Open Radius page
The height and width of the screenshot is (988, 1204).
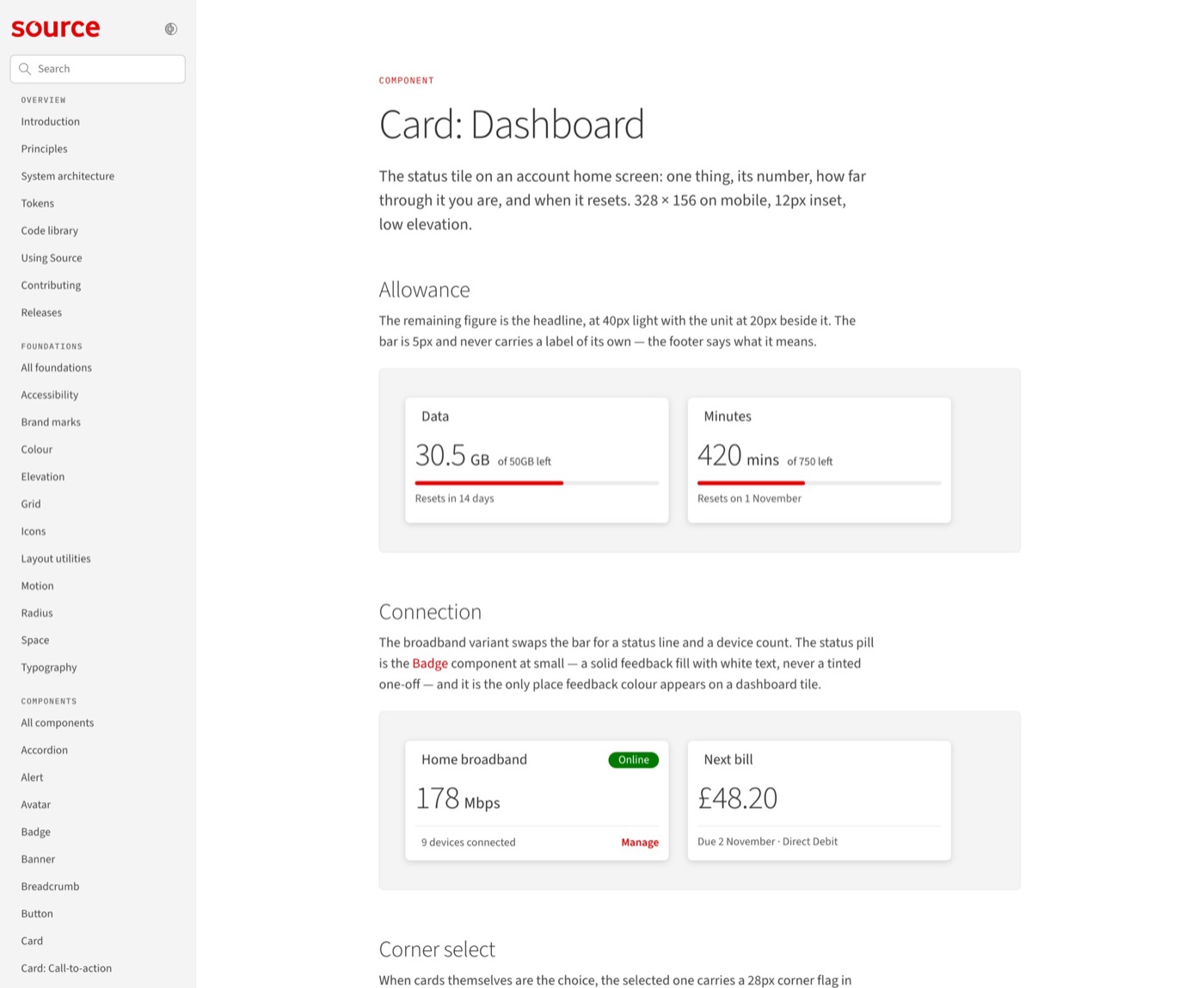(x=37, y=613)
